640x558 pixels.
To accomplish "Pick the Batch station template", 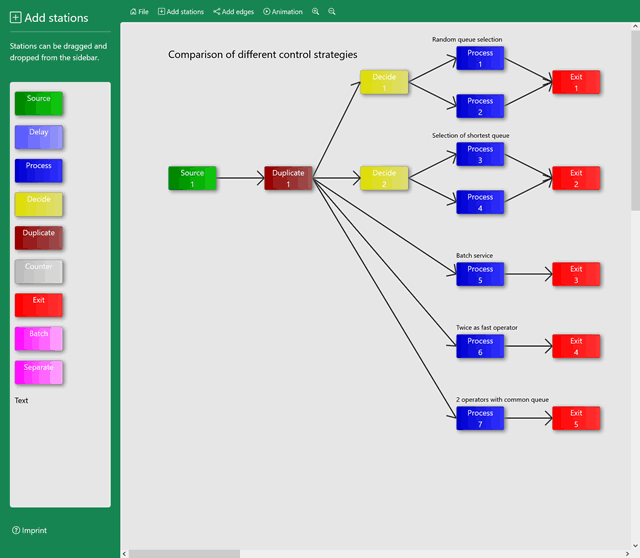I will [39, 338].
